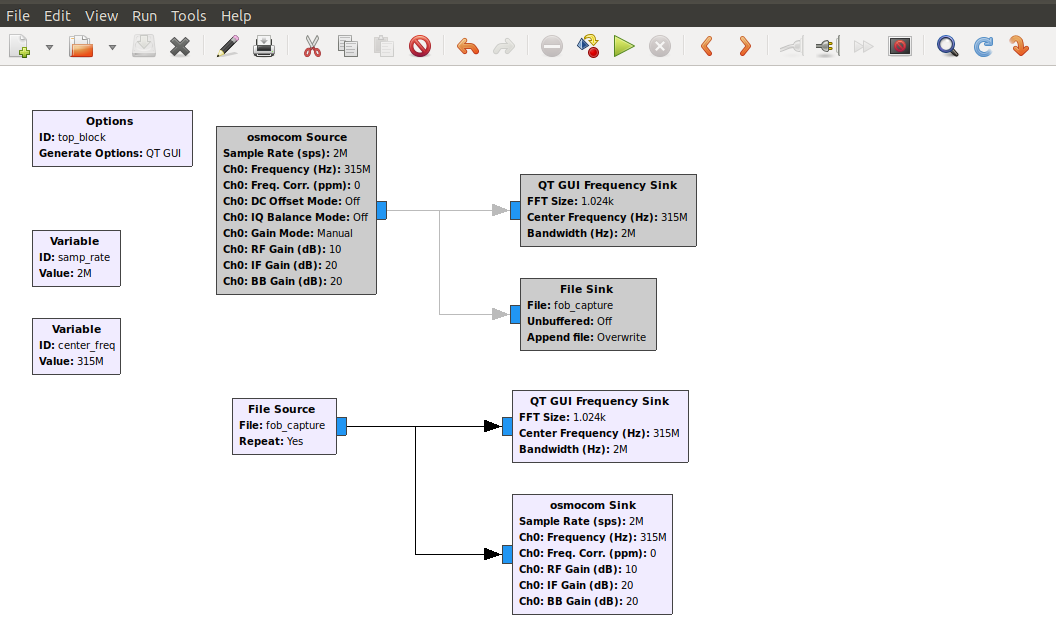This screenshot has width=1056, height=636.
Task: Select the enabled QT GUI Frequency Sink block
Action: tap(600, 426)
